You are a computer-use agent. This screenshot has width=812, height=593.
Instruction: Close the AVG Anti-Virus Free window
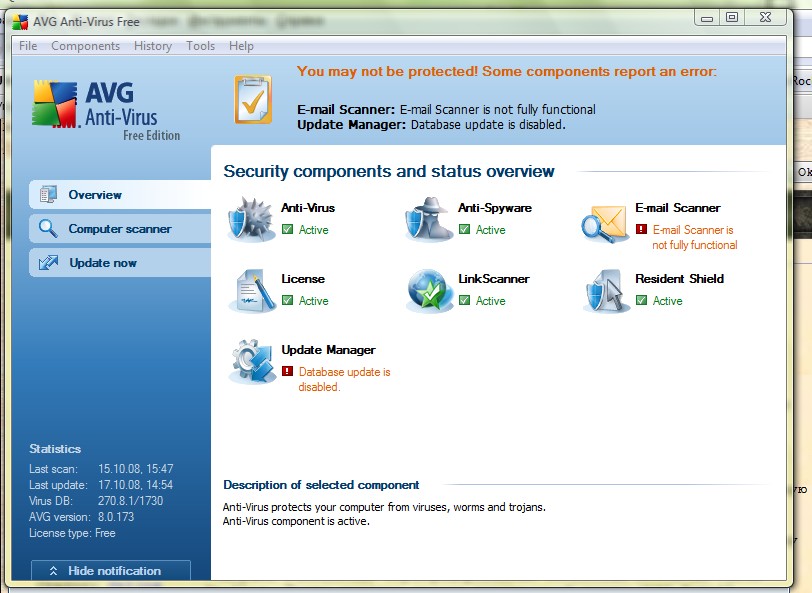tap(765, 18)
